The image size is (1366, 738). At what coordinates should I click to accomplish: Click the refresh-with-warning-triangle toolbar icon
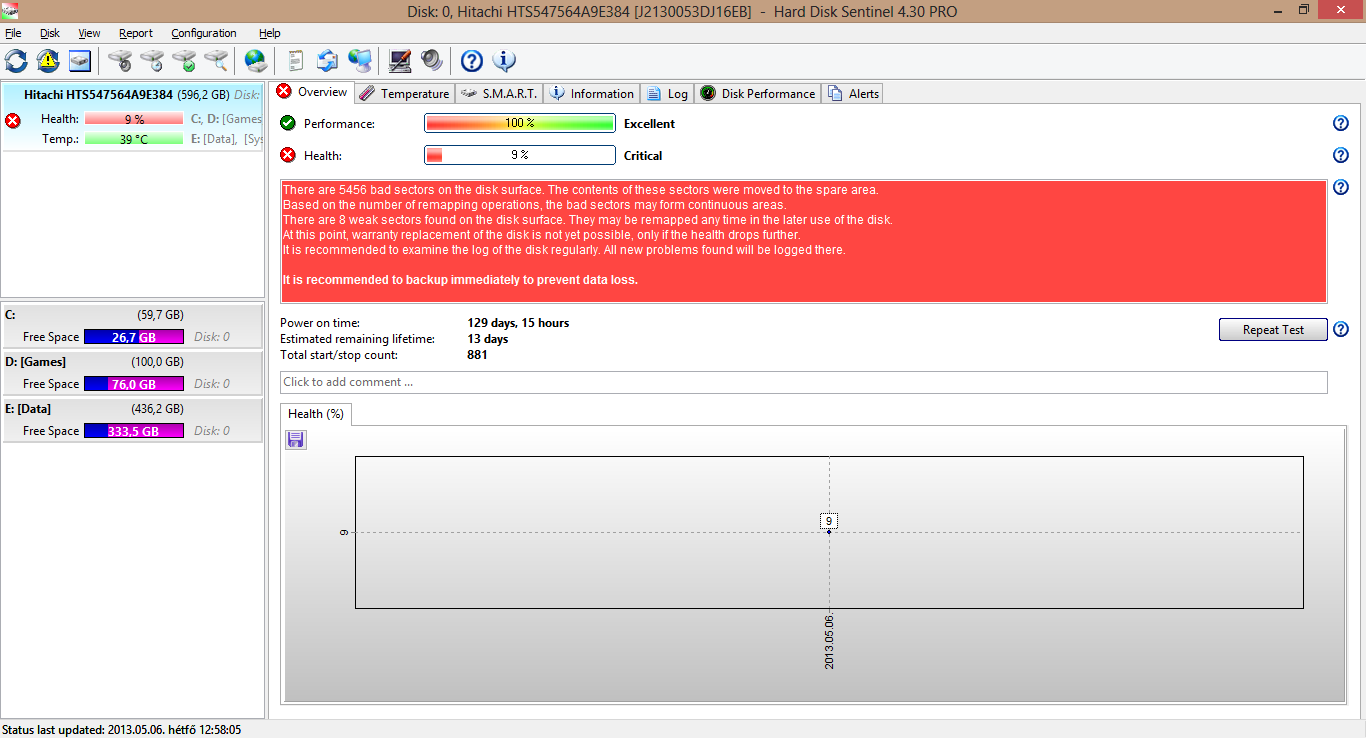(48, 61)
